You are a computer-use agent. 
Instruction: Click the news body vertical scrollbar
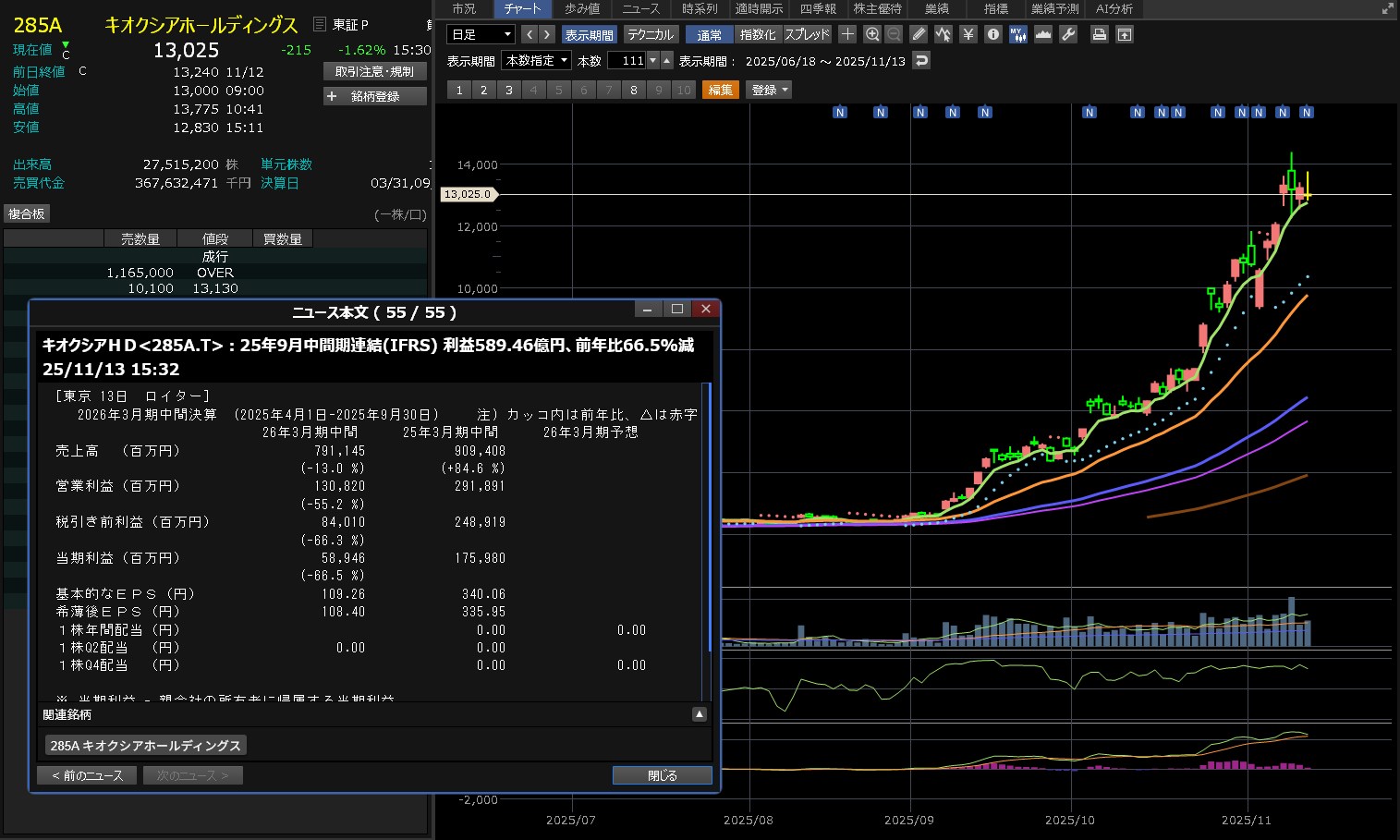(x=708, y=517)
